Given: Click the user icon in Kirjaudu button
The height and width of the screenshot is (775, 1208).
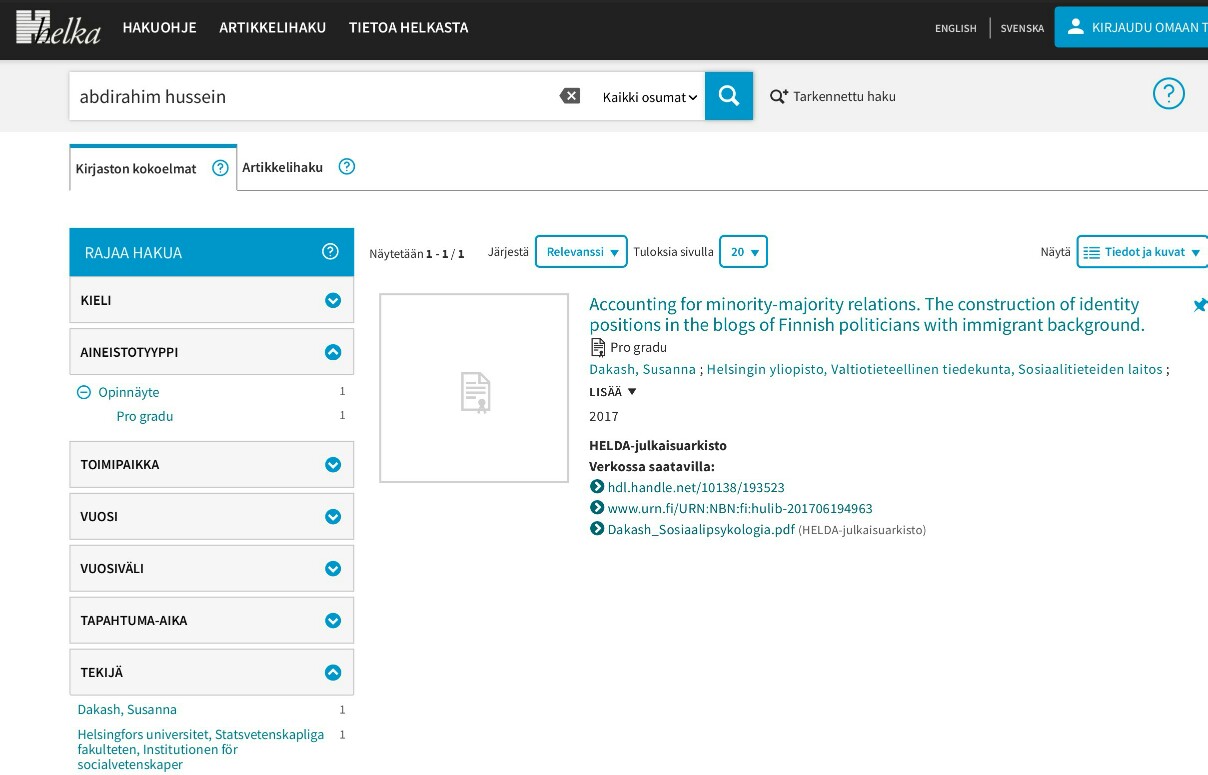Looking at the screenshot, I should coord(1075,27).
